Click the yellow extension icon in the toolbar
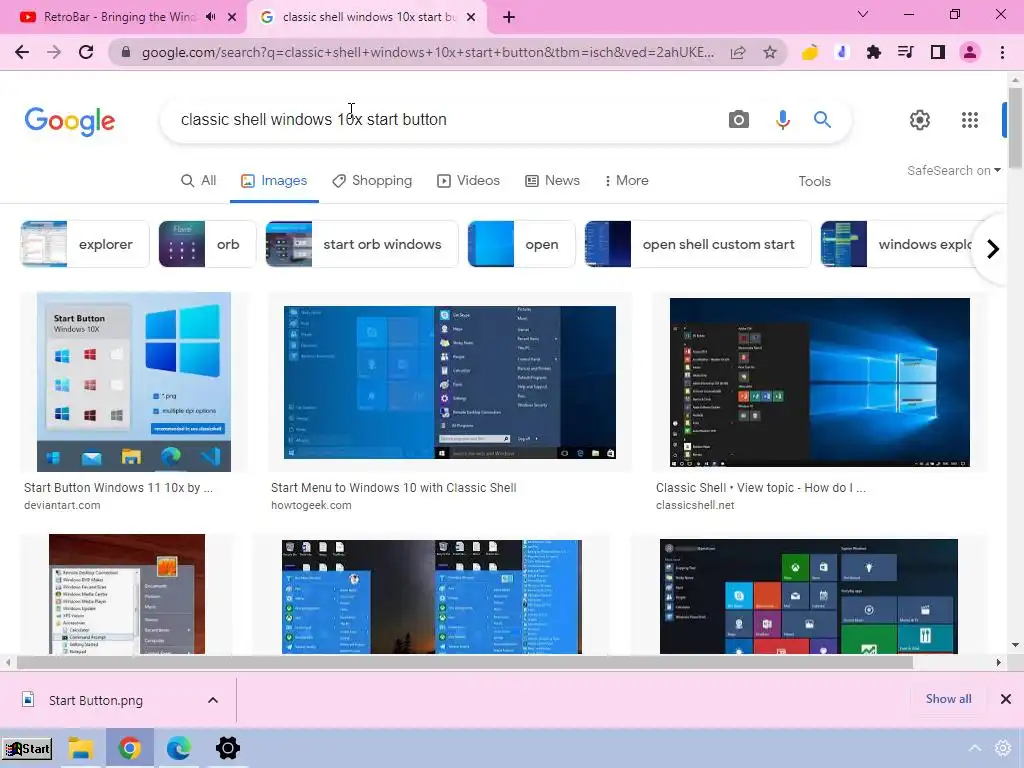This screenshot has width=1024, height=768. tap(809, 52)
